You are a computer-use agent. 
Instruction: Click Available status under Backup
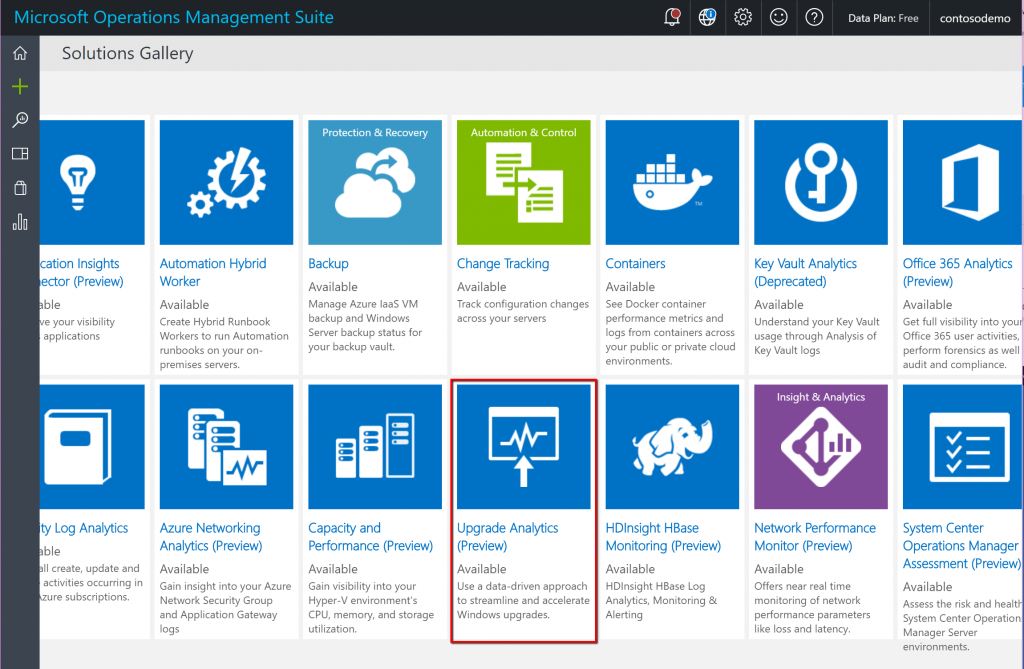(333, 287)
